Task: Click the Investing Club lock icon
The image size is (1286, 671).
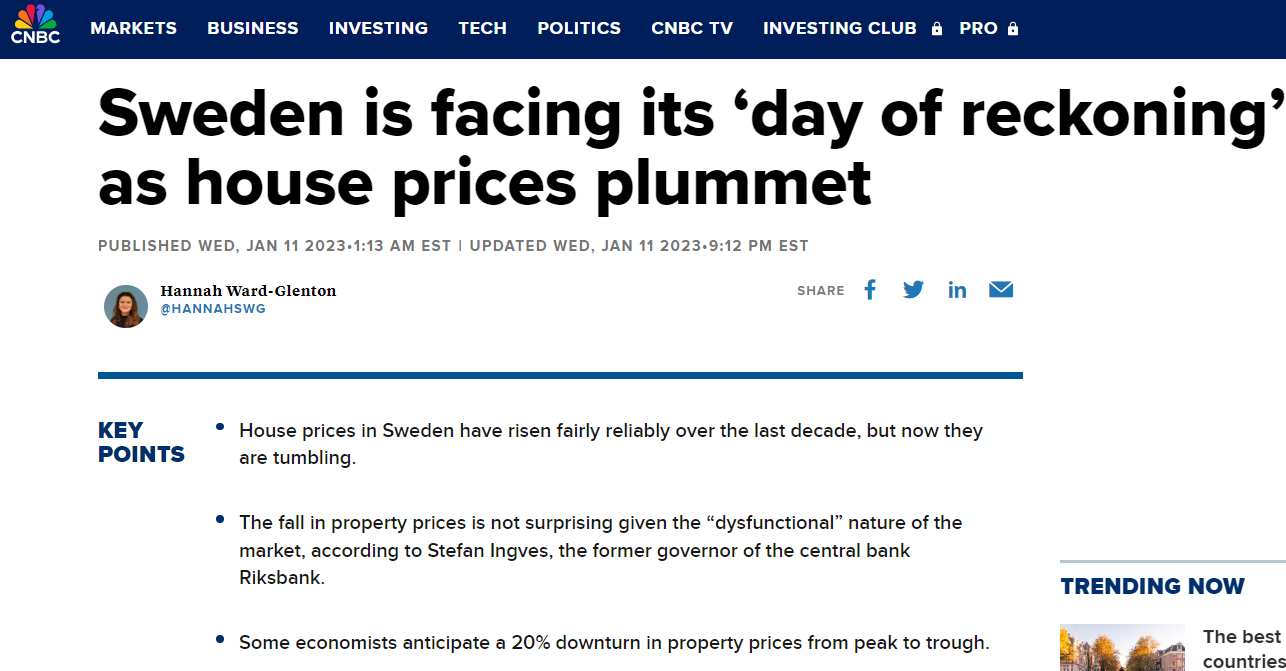Action: (937, 29)
